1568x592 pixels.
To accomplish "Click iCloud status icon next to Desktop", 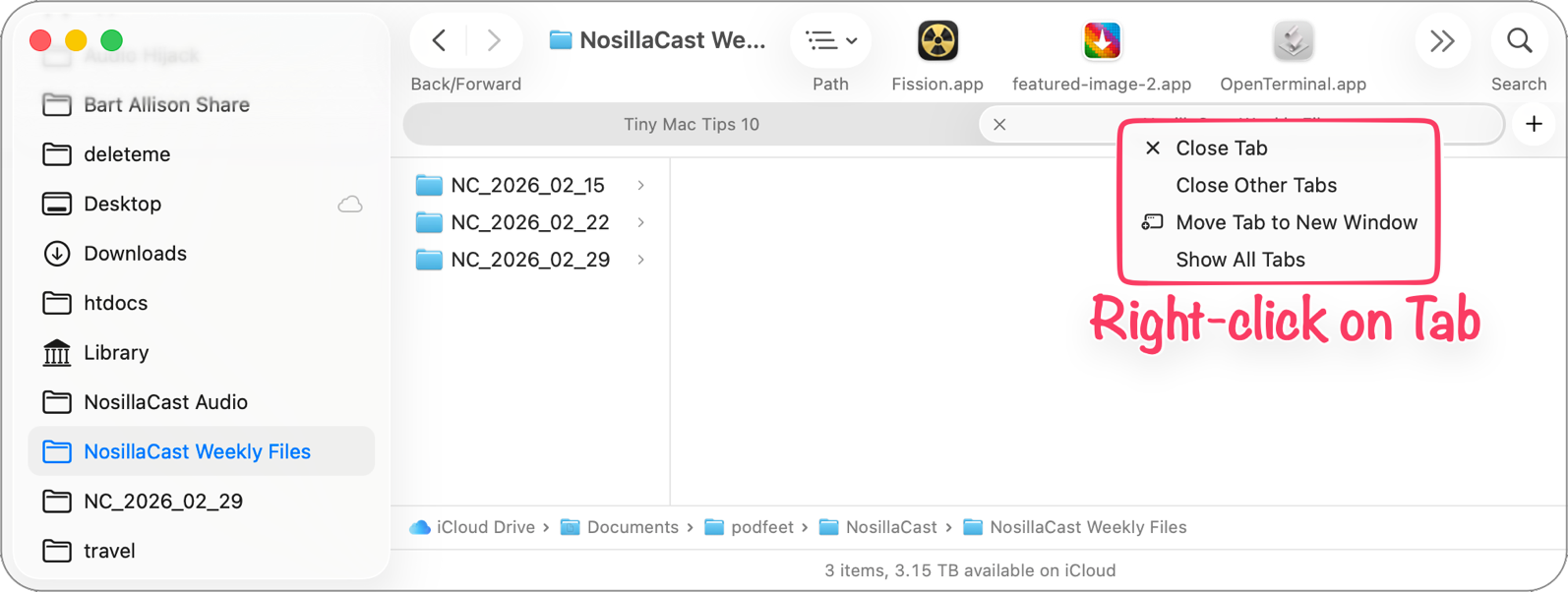I will [350, 205].
